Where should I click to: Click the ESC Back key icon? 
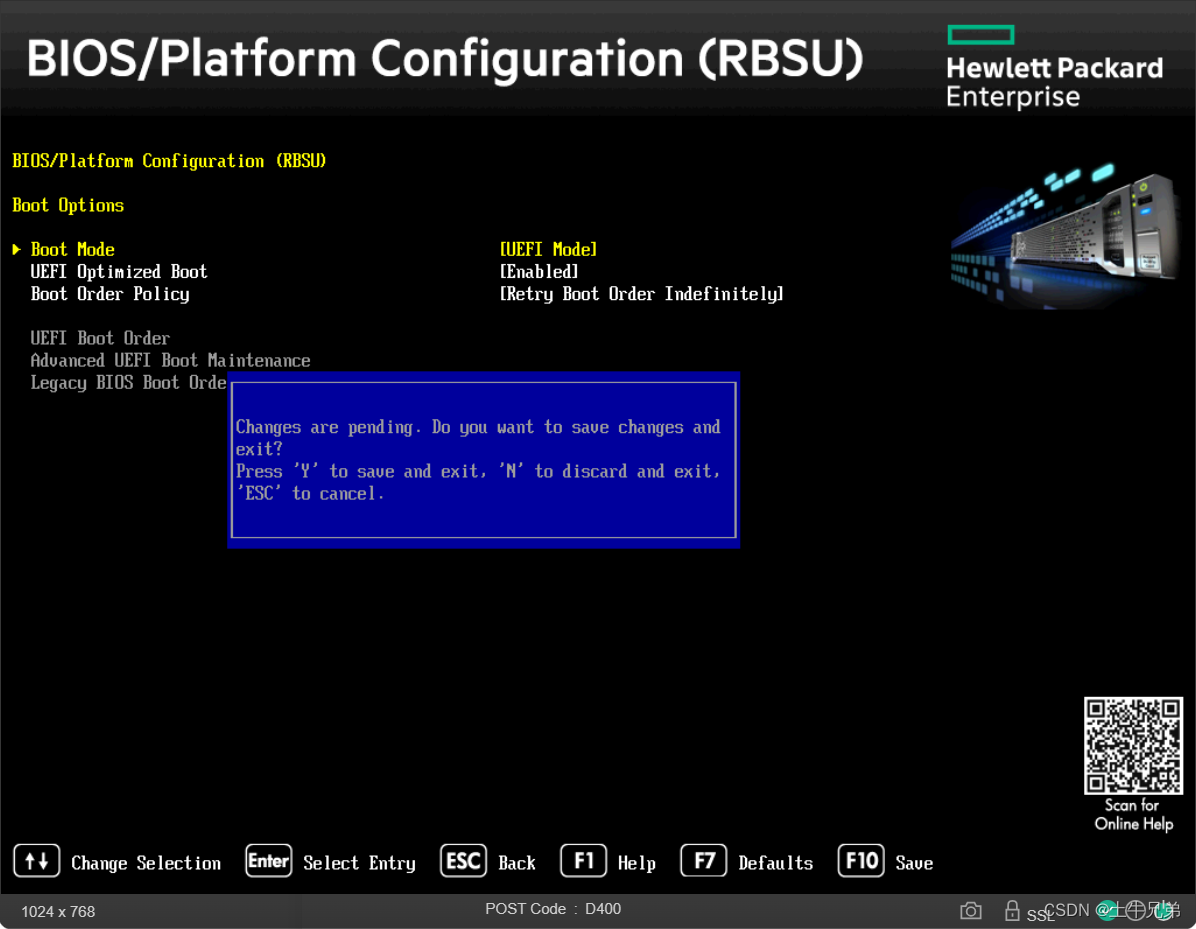pos(462,861)
